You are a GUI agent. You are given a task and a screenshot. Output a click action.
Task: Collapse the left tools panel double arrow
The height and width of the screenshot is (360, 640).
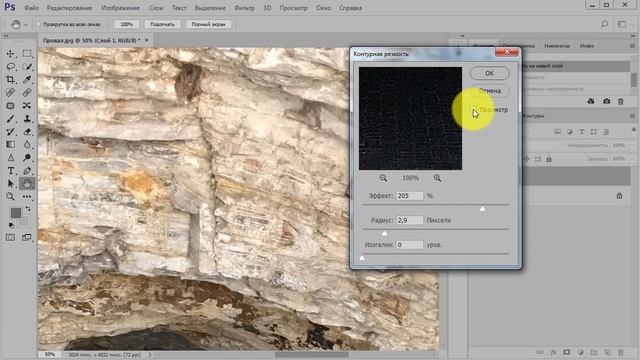[x=6, y=36]
